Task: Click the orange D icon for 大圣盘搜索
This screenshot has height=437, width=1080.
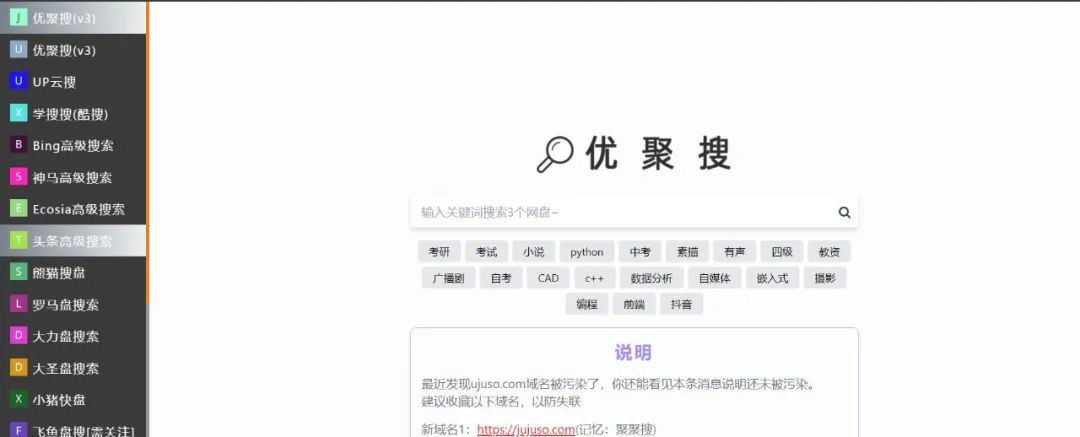Action: pos(18,368)
